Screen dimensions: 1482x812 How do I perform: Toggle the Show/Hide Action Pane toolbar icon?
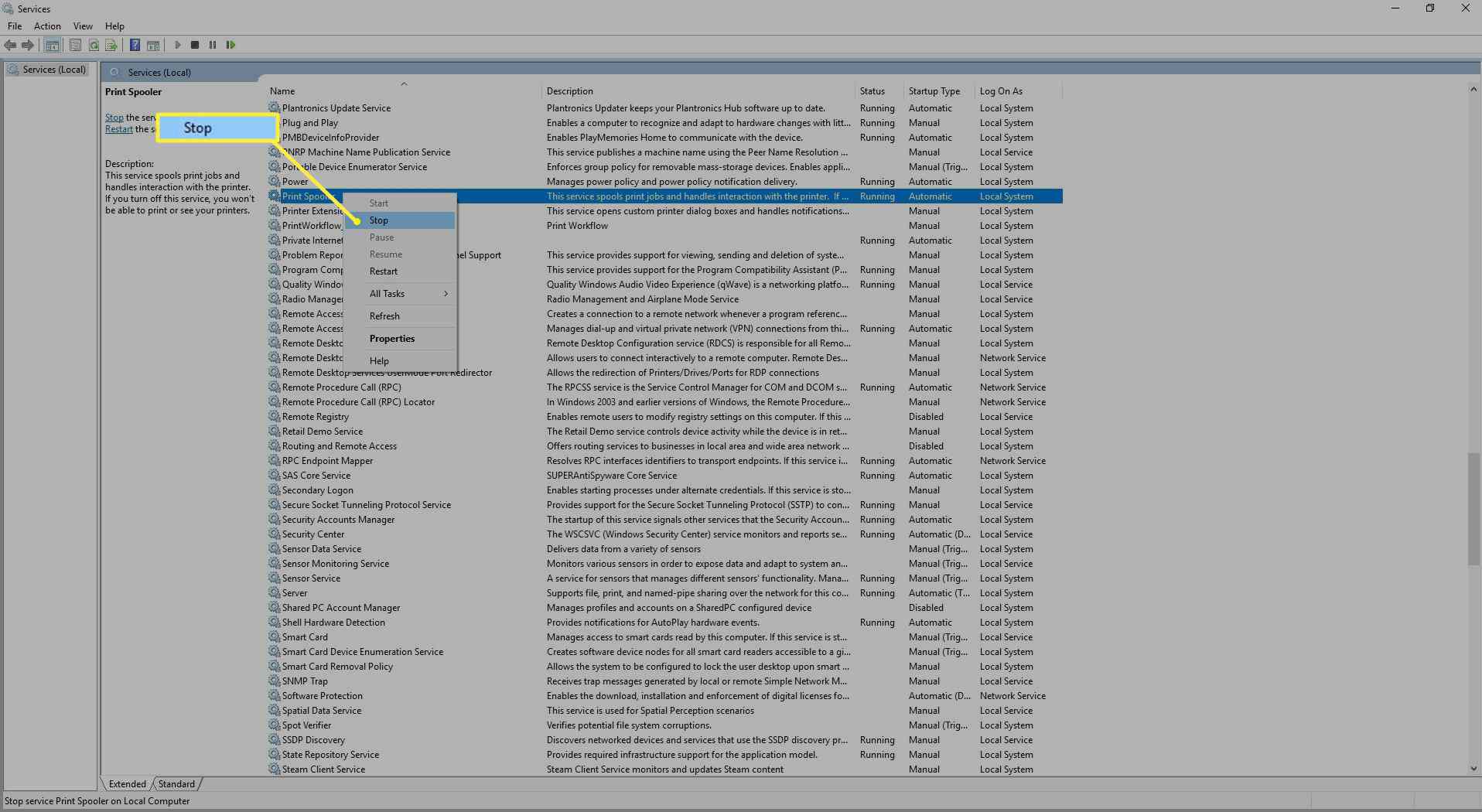tap(153, 45)
